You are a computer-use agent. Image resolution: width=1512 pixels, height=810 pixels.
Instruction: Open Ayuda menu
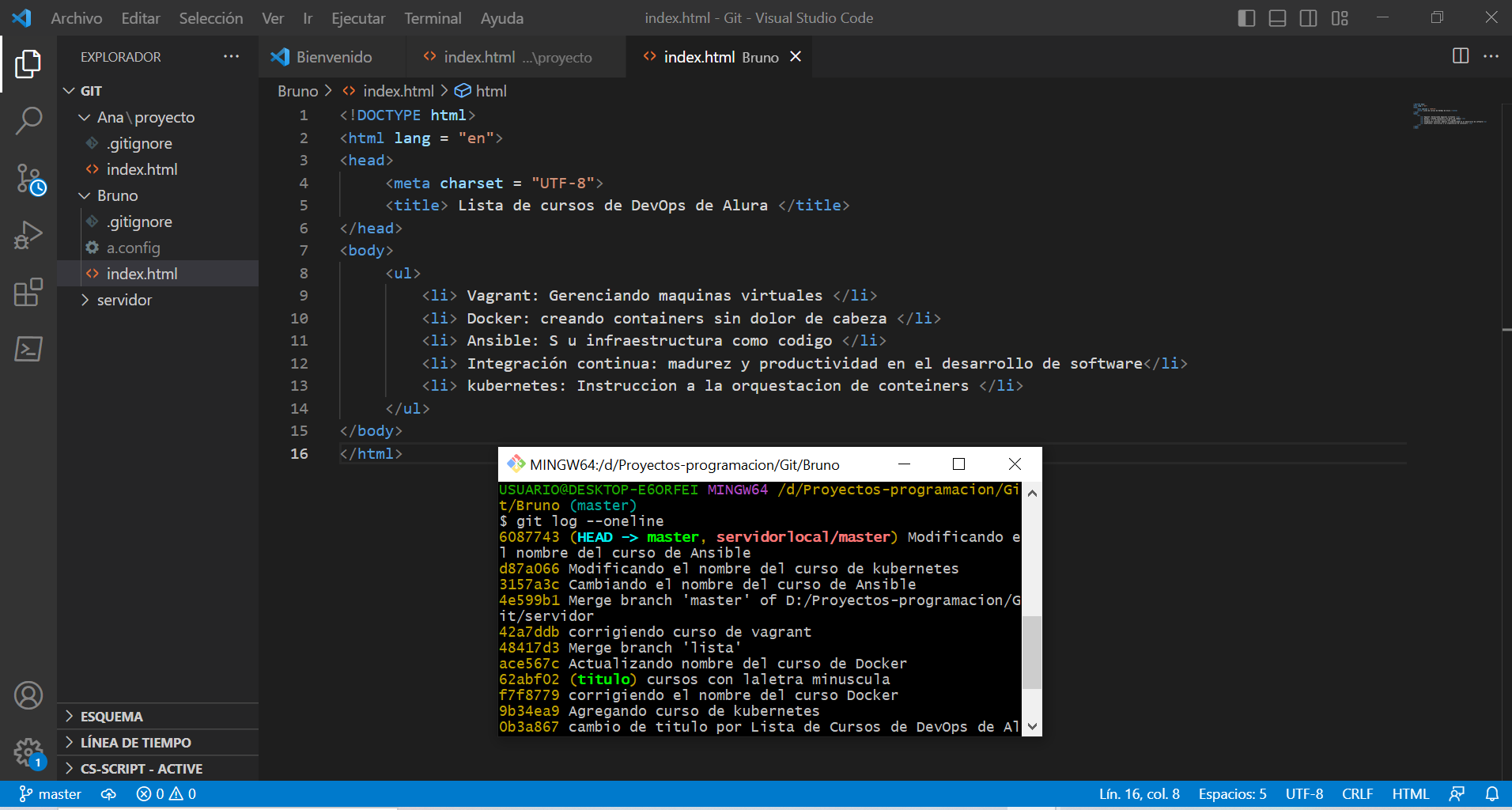(502, 17)
